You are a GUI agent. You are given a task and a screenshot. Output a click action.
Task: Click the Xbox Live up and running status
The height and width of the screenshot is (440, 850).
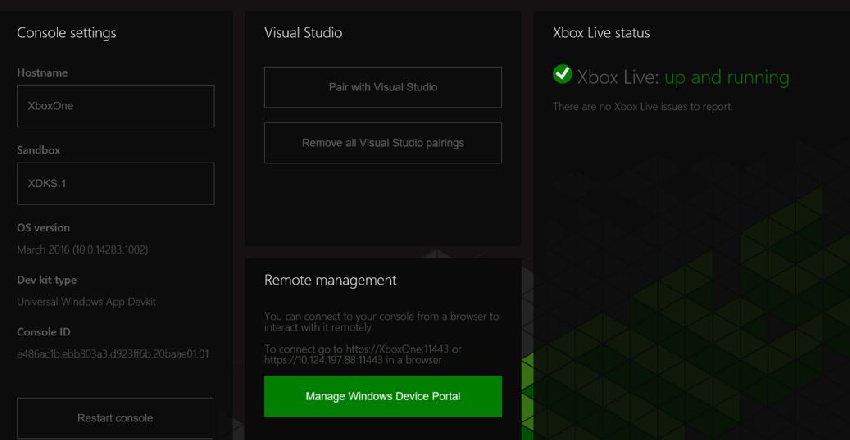tap(682, 77)
